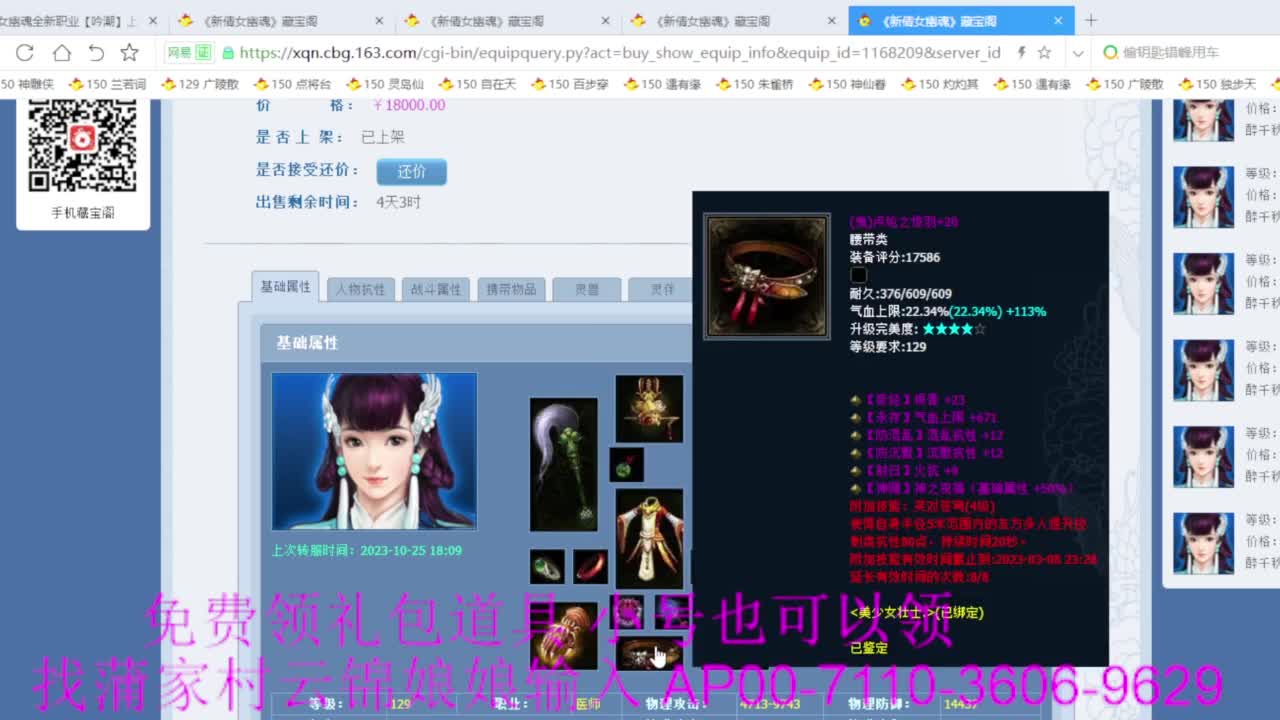Click the golden headgear equipment icon
1280x720 pixels.
coord(649,408)
